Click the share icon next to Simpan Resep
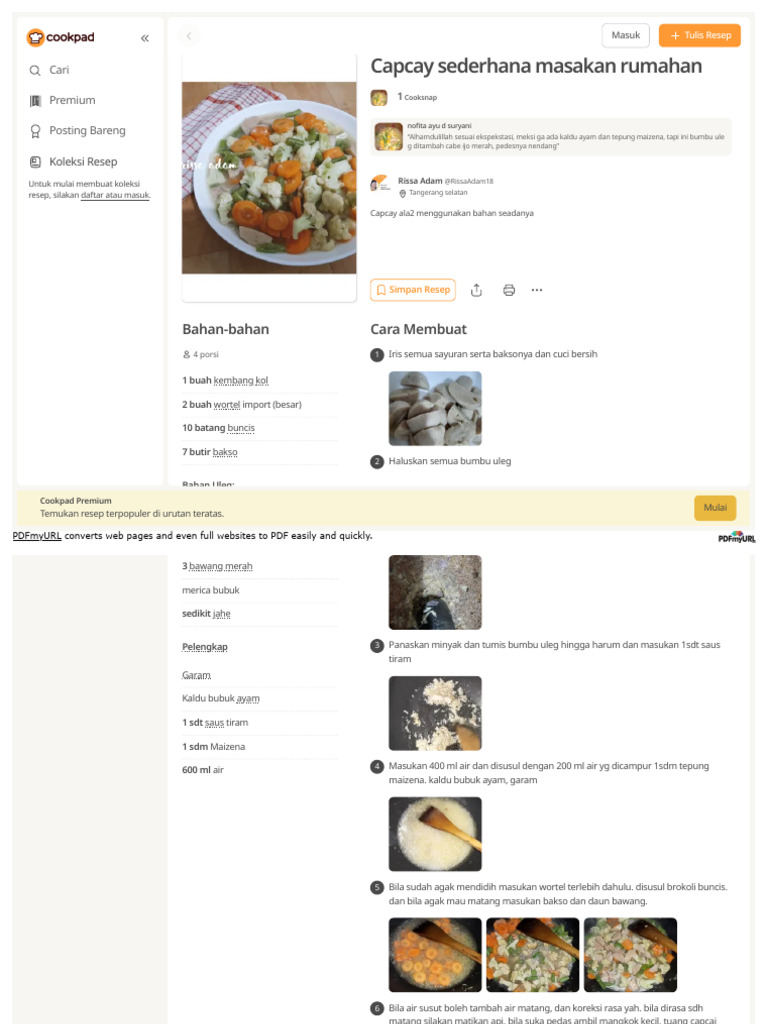The height and width of the screenshot is (1024, 768). [x=476, y=290]
